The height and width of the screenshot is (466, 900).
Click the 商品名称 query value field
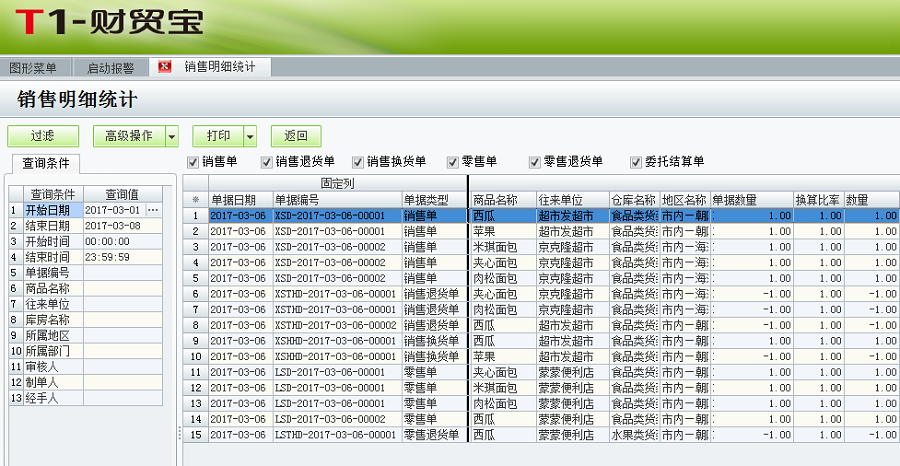pyautogui.click(x=123, y=288)
